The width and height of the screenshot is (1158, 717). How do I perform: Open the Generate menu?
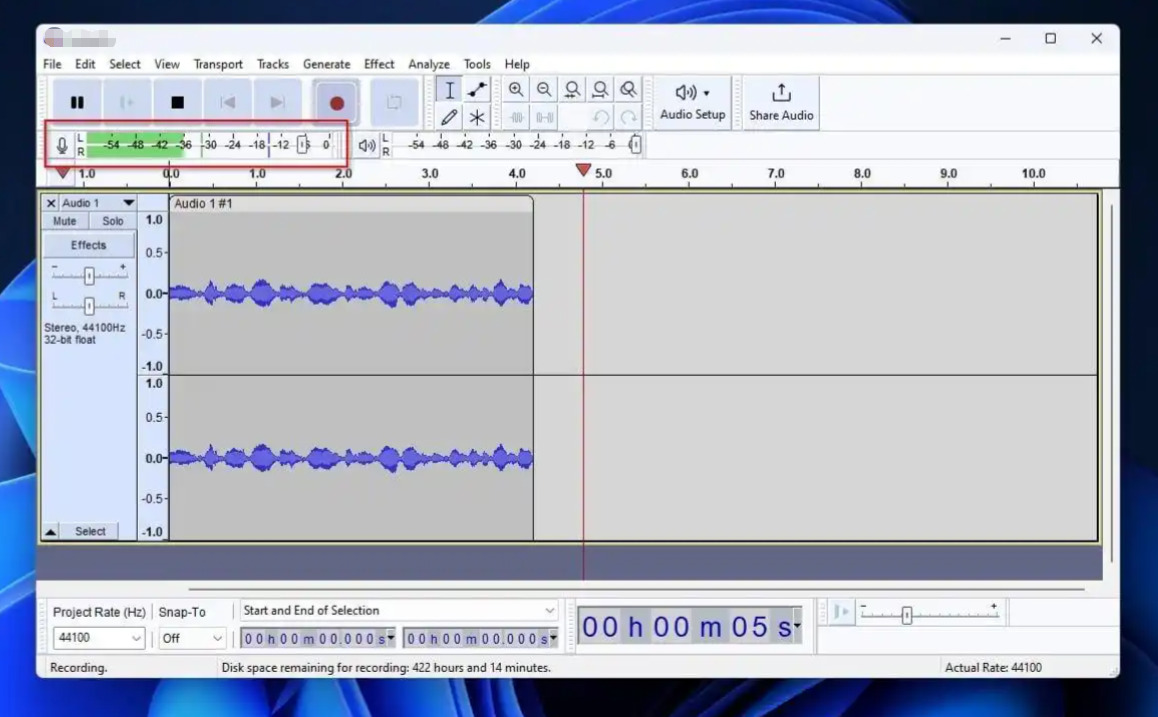(326, 64)
